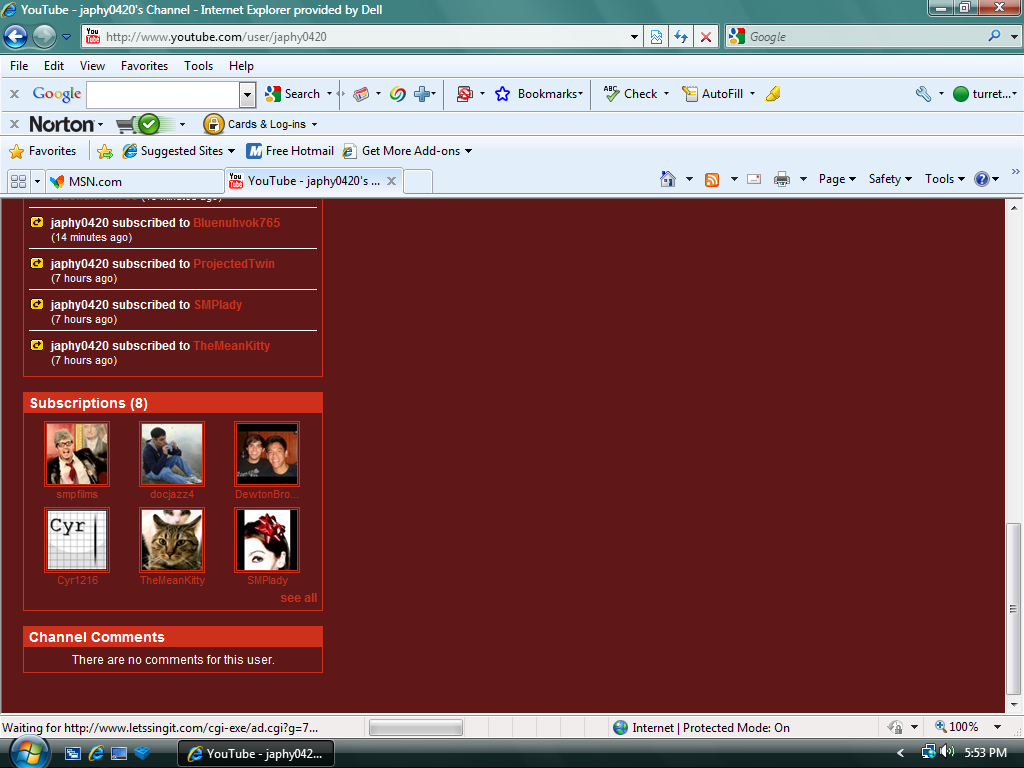Close the Norton toolbar with its X
Screen dimensions: 1024x768
pos(14,124)
